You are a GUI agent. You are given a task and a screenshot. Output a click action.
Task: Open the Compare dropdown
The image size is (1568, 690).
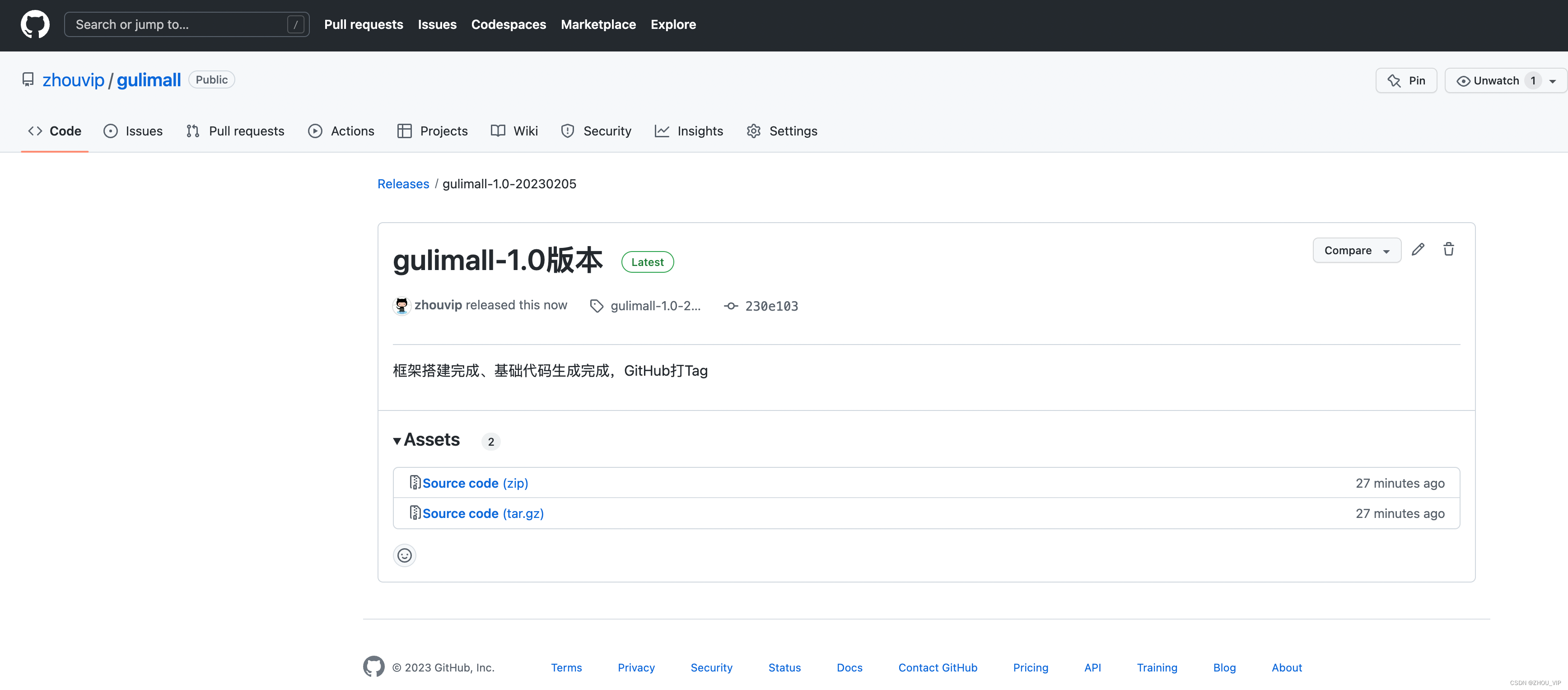pyautogui.click(x=1356, y=250)
